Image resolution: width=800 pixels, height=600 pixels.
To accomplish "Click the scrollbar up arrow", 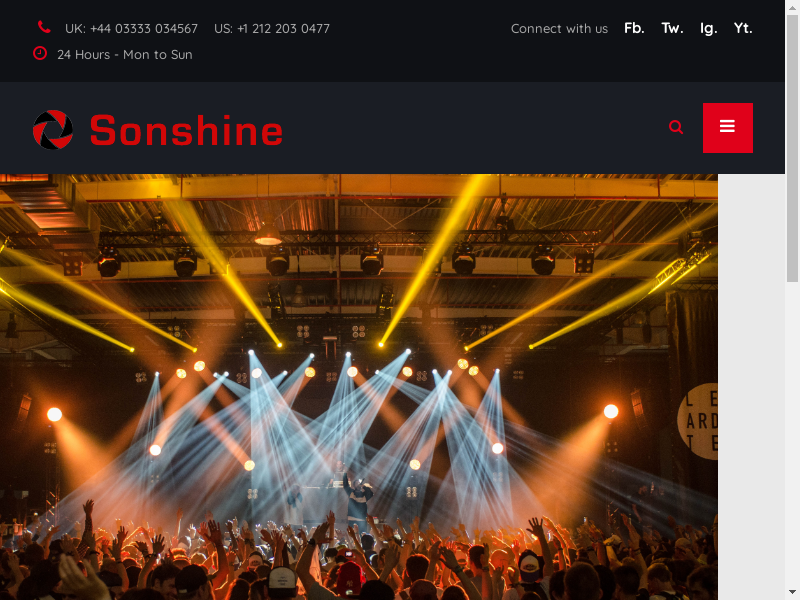I will coord(792,6).
